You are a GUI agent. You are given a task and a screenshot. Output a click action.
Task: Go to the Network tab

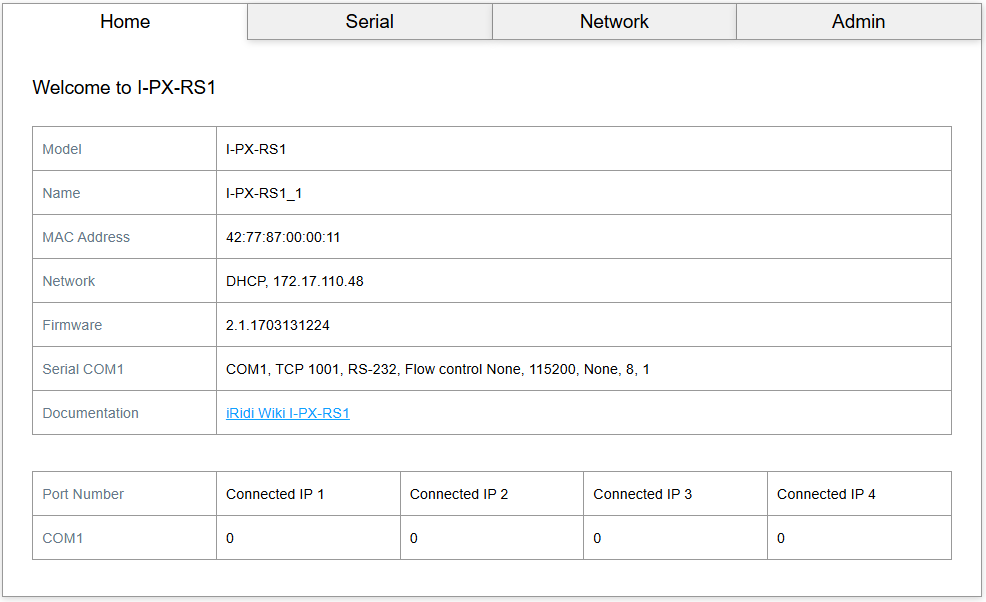[x=614, y=22]
